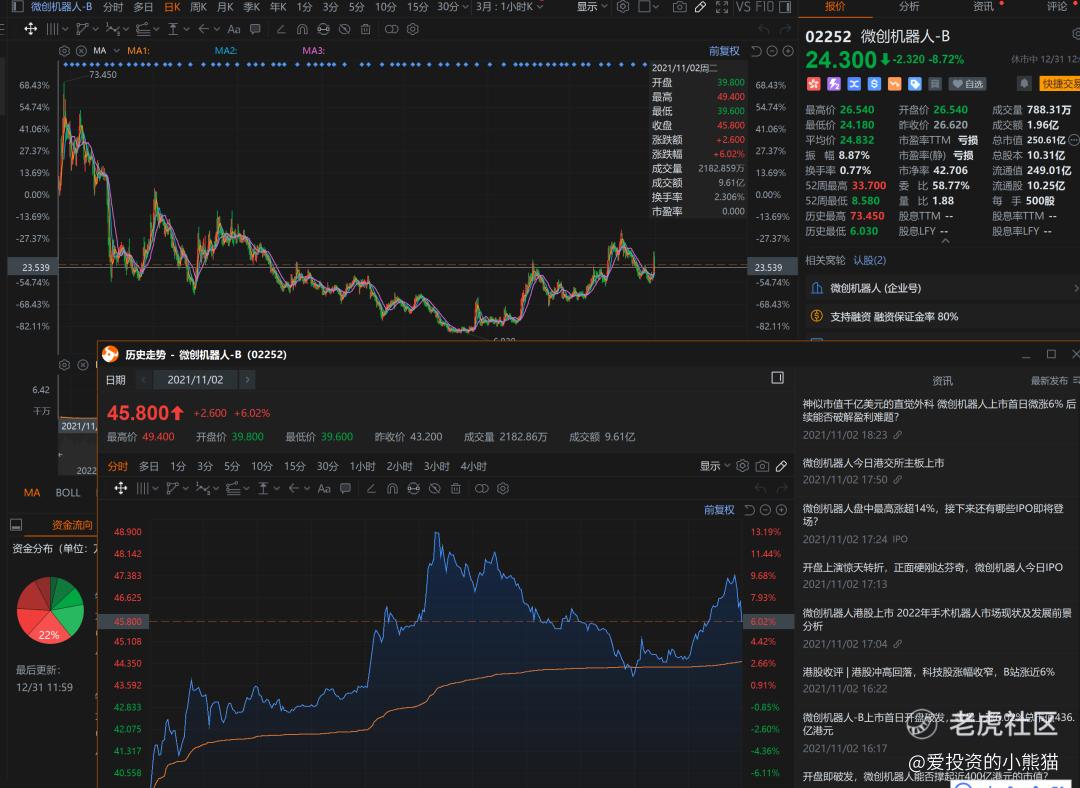Click the trash icon to delete drawings in popup toolbar

[x=456, y=488]
